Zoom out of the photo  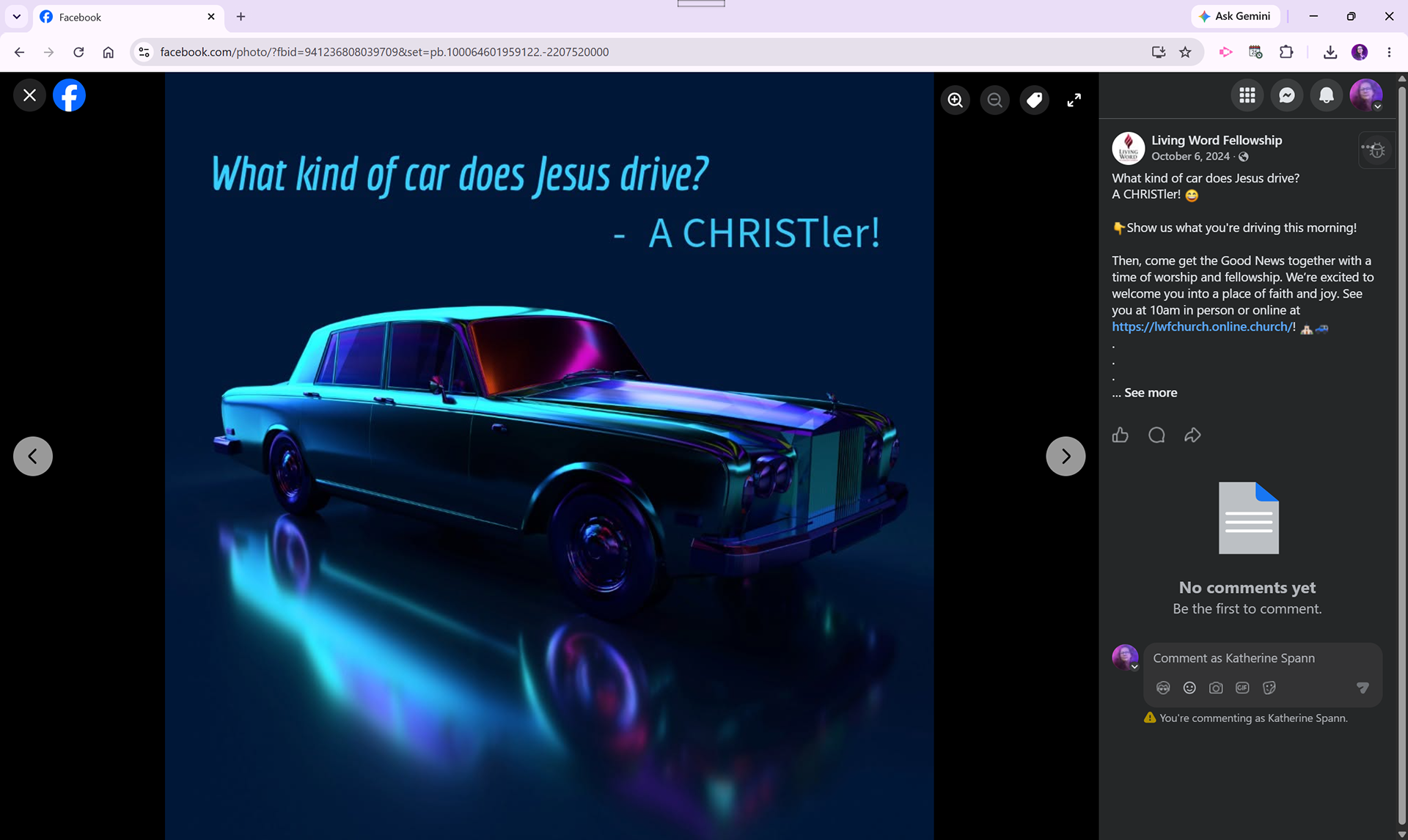click(x=994, y=100)
